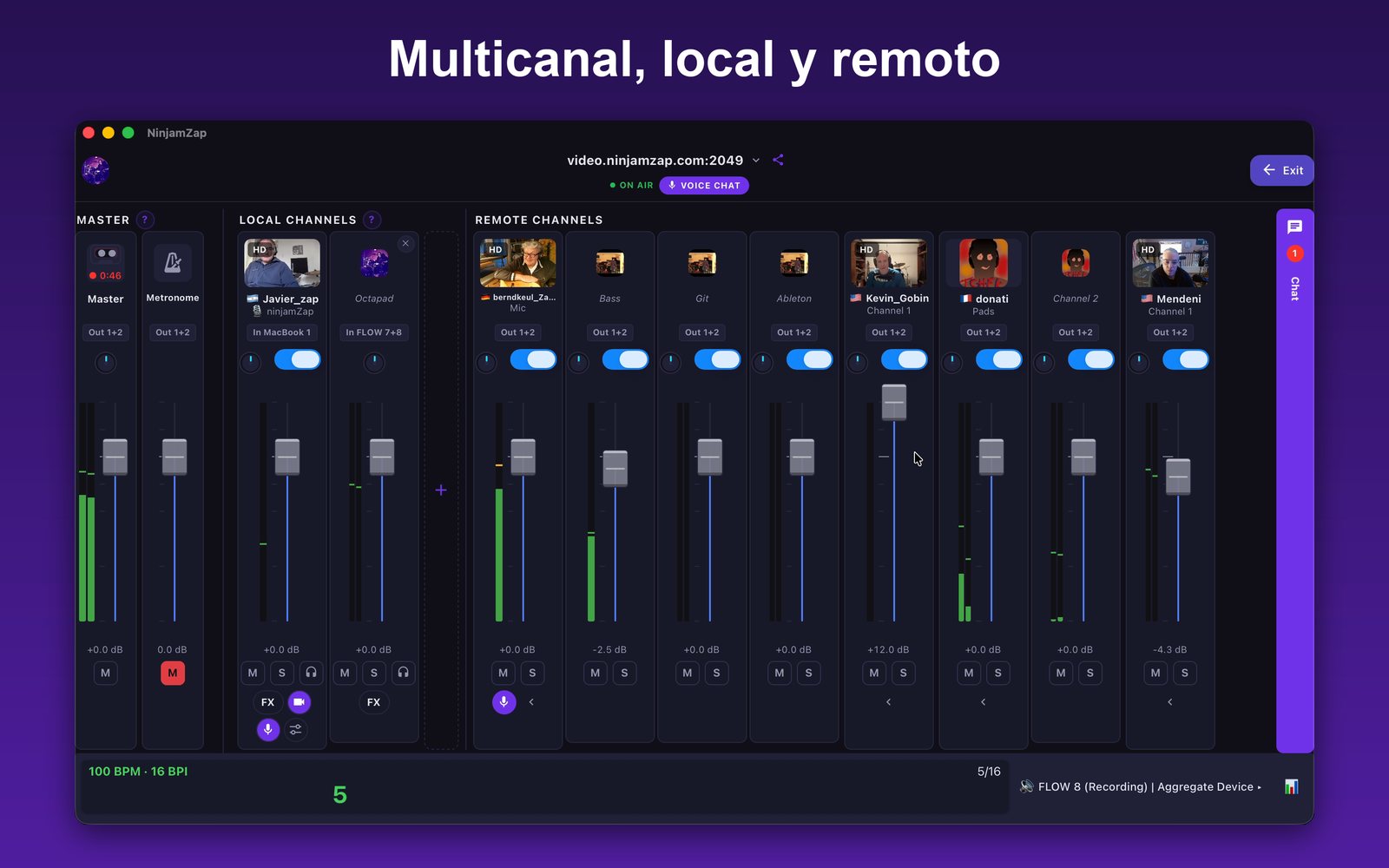
Task: Click the Master volume fader handle
Action: click(x=115, y=457)
